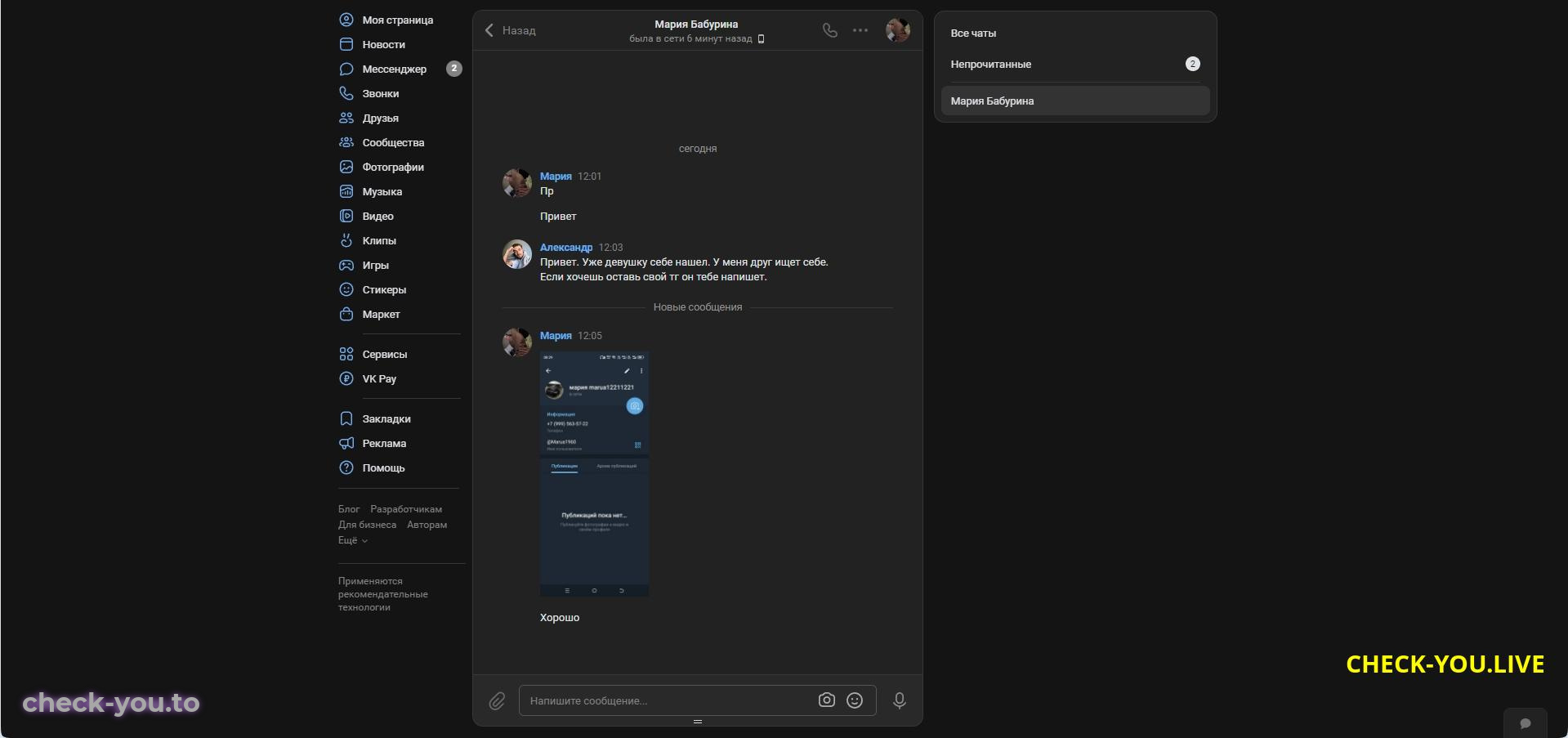Click Мария's avatar next to 12:01 message
Image resolution: width=1568 pixels, height=738 pixels.
click(517, 183)
